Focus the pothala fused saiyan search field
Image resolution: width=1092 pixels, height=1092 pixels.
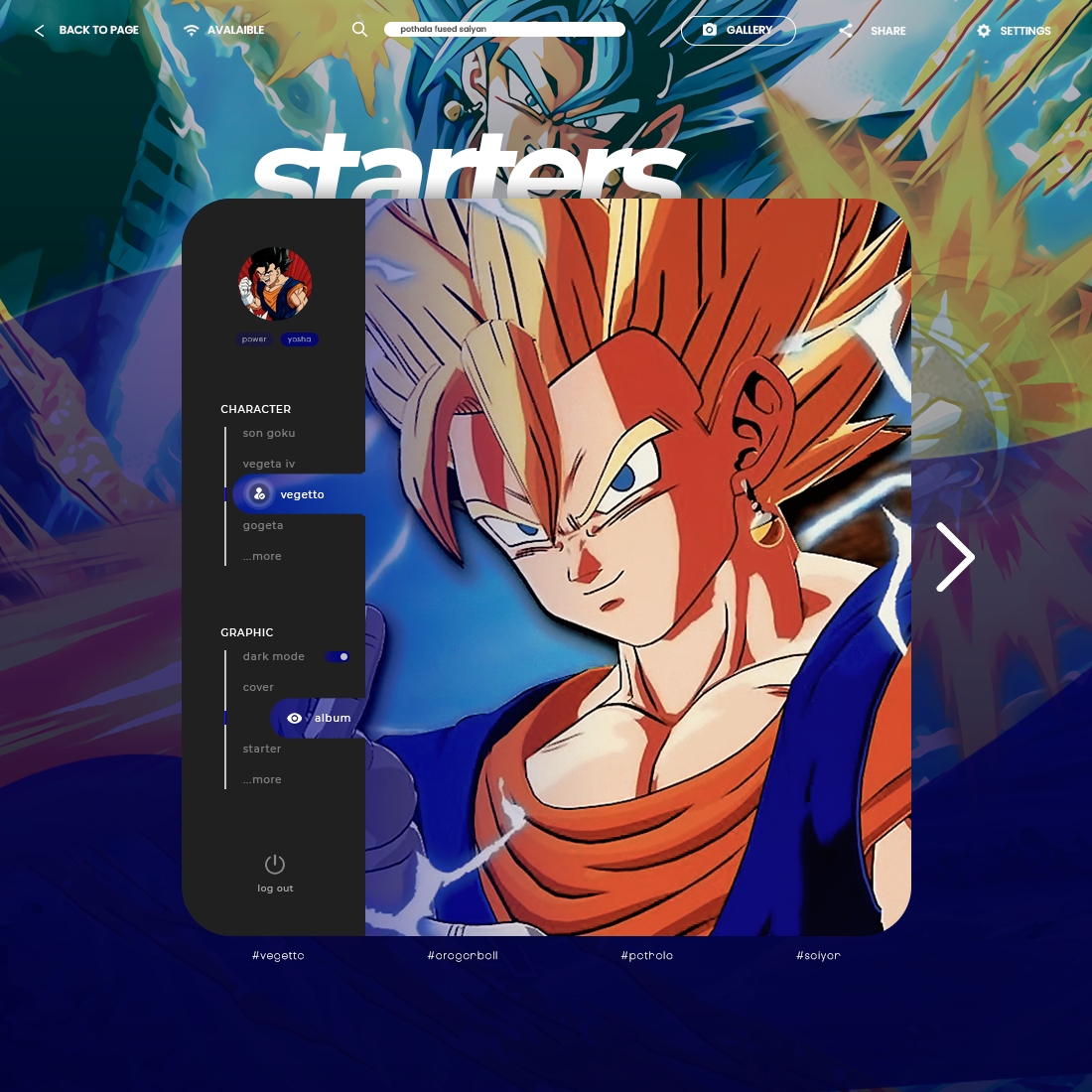pos(504,29)
